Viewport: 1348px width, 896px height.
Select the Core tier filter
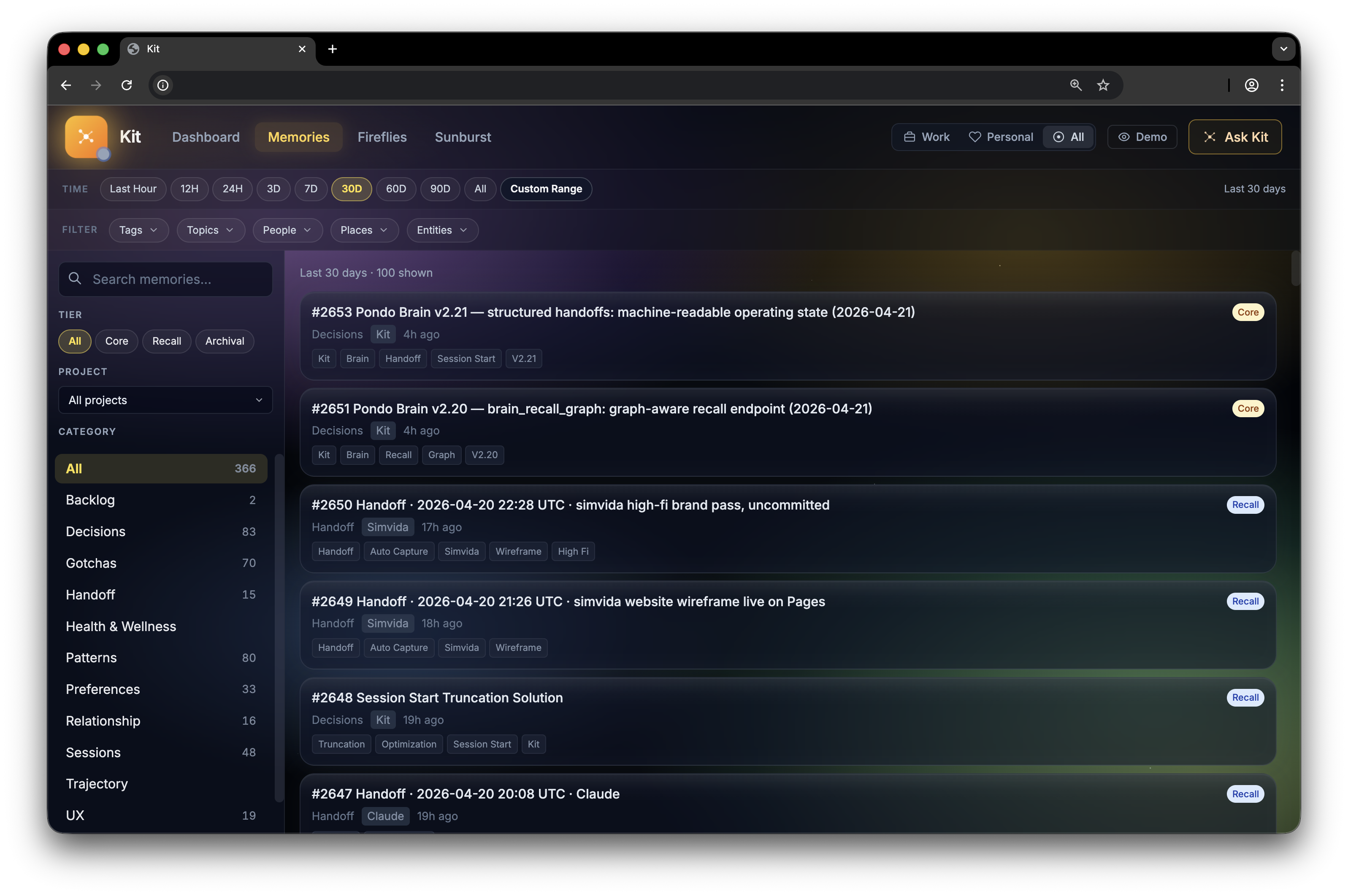tap(116, 341)
